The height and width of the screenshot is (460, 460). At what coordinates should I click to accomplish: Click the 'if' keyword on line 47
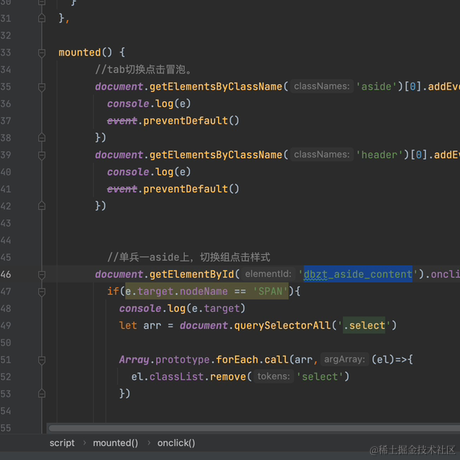click(113, 291)
